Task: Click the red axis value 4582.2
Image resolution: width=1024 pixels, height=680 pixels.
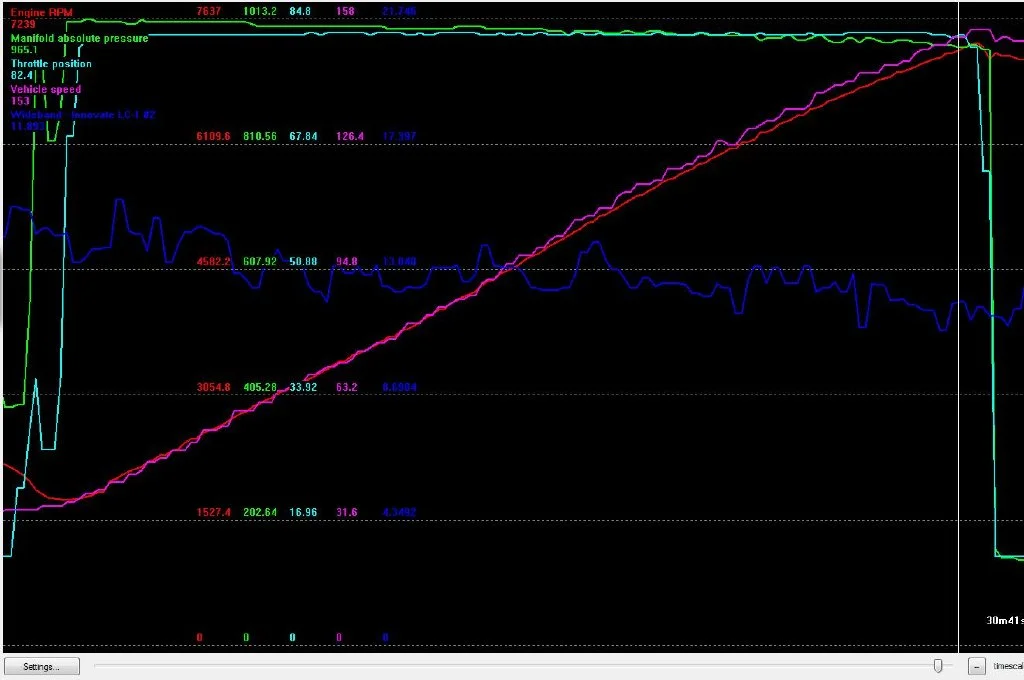Action: (x=213, y=262)
